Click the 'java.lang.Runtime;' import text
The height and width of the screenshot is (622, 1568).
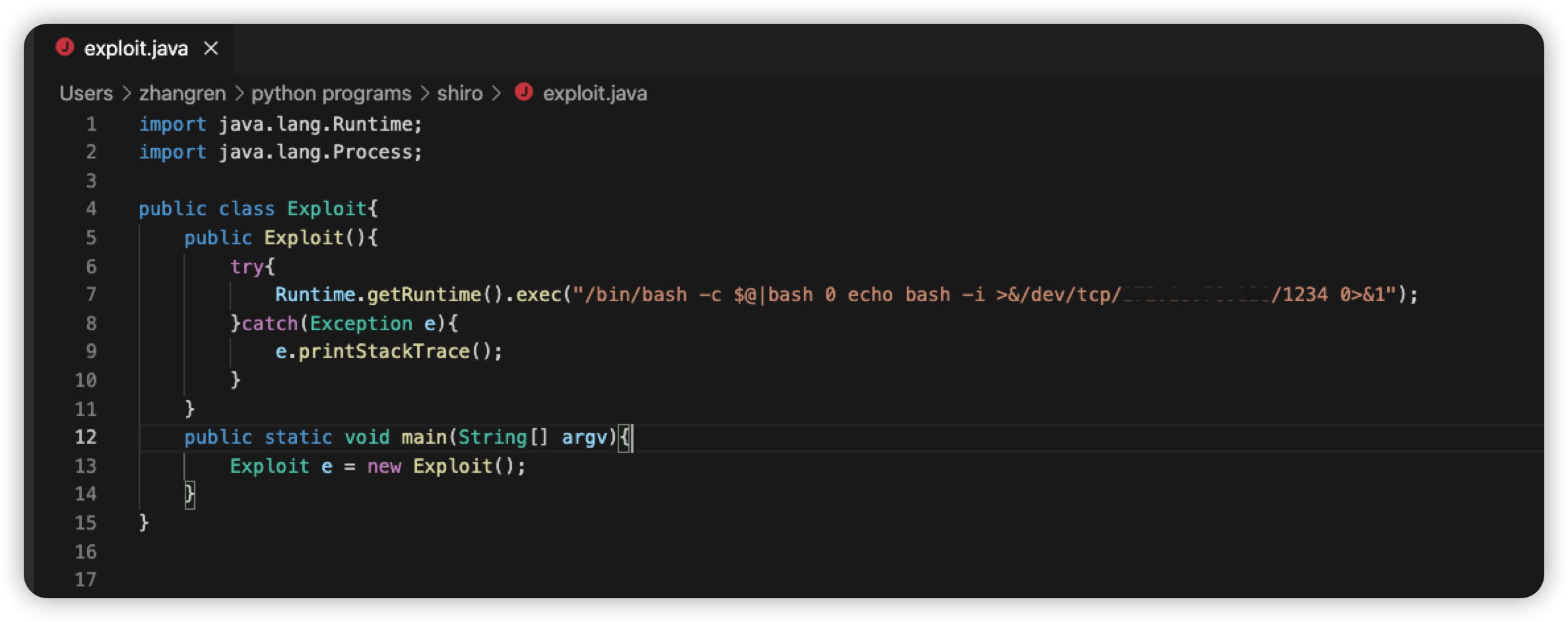pyautogui.click(x=320, y=124)
